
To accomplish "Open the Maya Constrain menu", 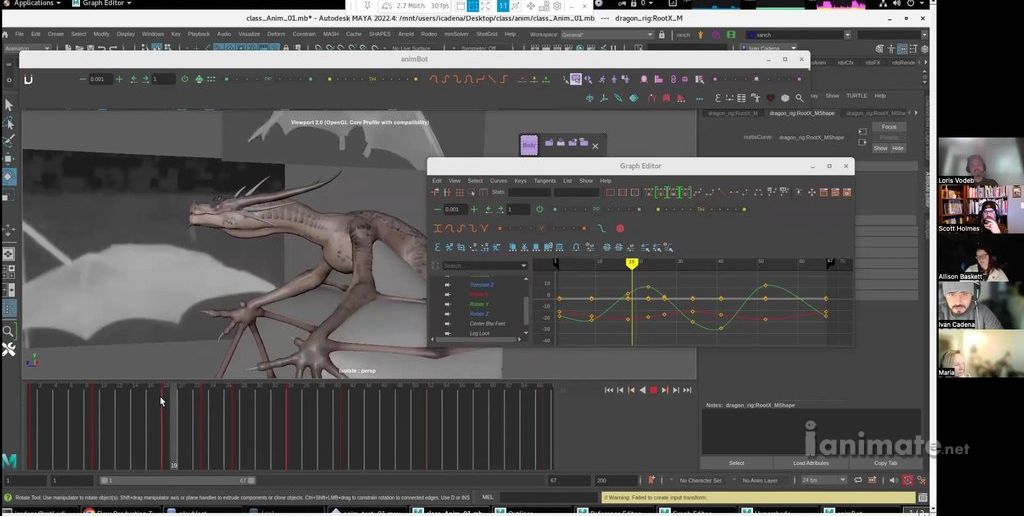I will [304, 34].
